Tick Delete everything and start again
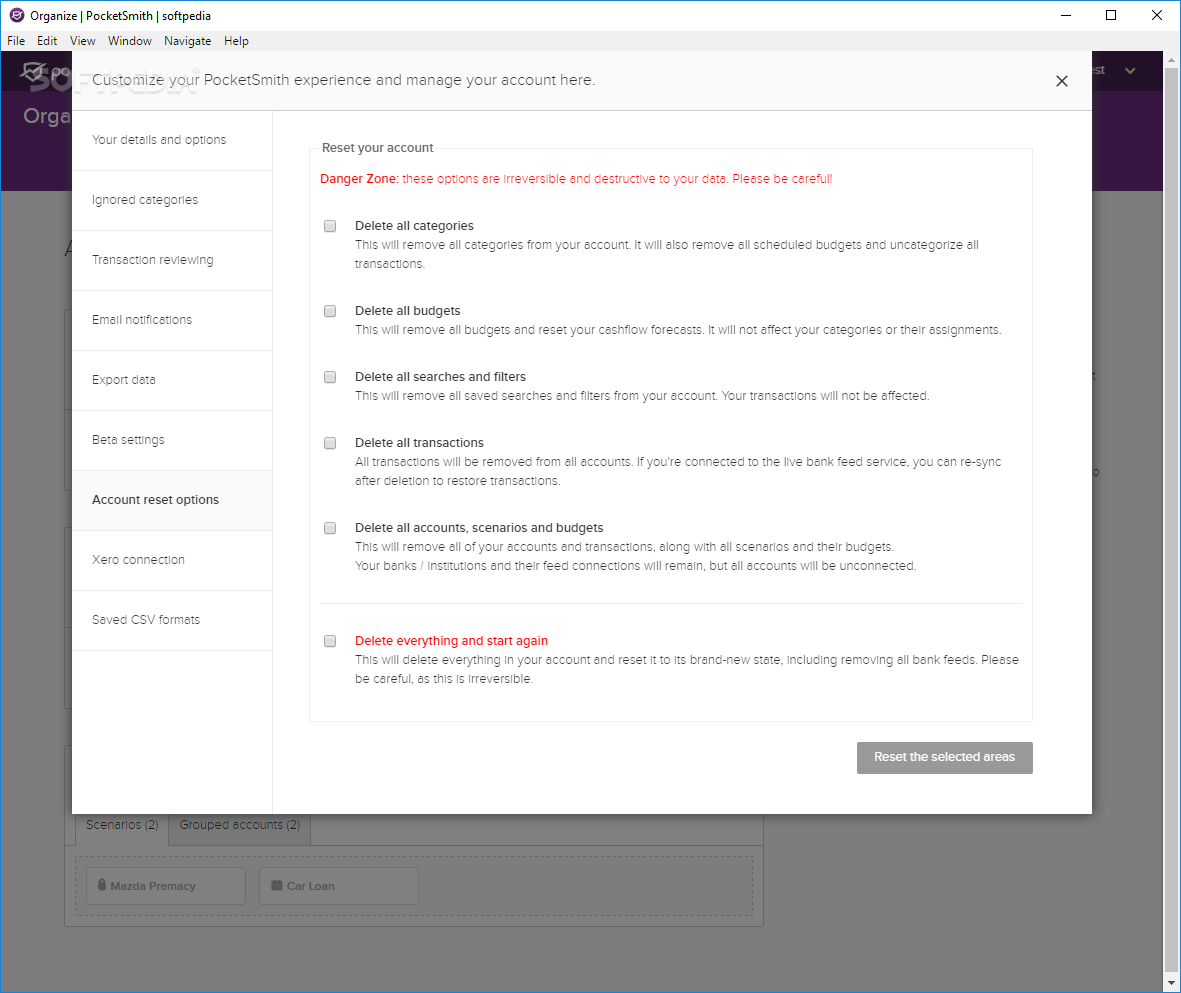1181x993 pixels. [x=330, y=641]
